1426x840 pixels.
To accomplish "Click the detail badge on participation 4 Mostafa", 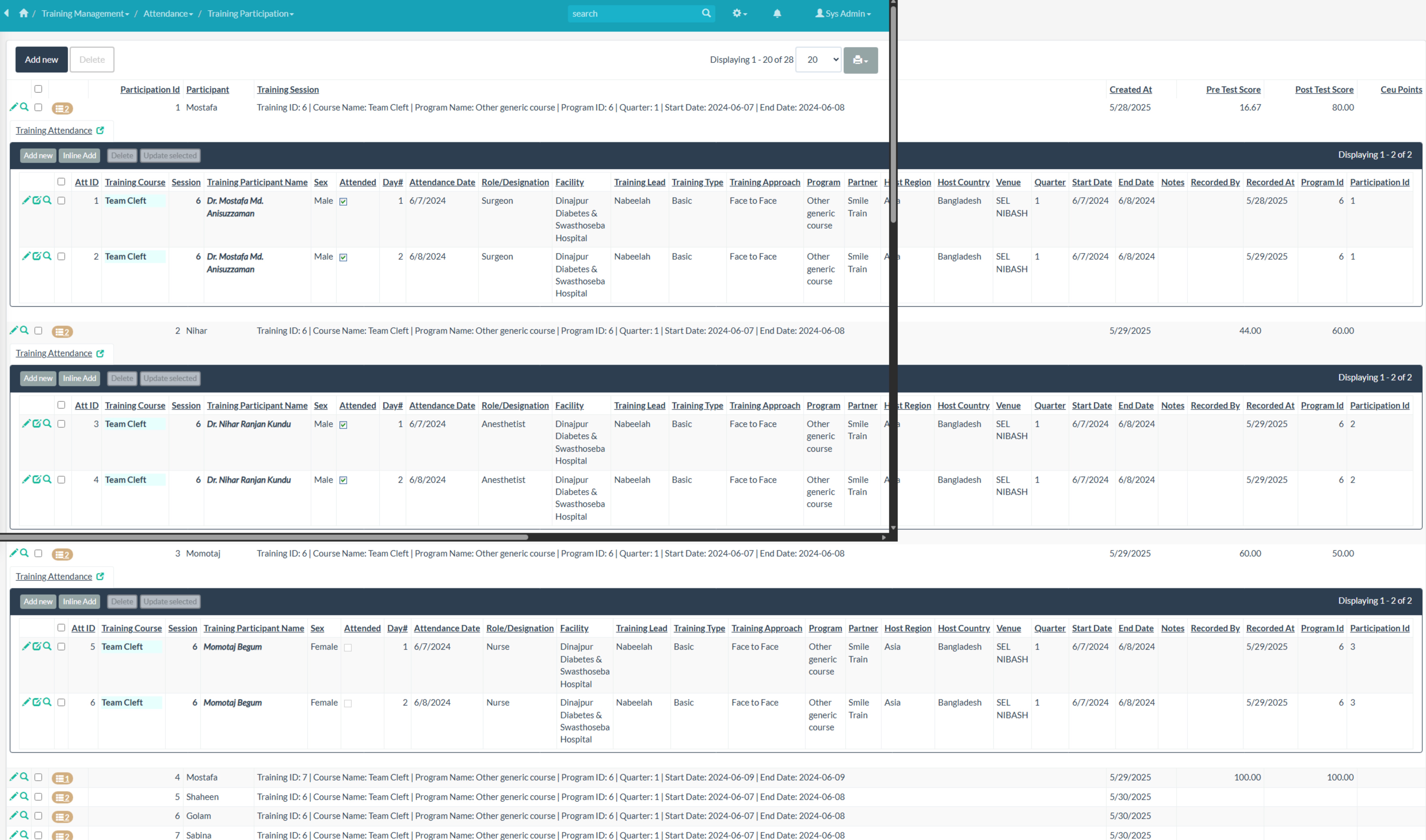I will point(62,778).
